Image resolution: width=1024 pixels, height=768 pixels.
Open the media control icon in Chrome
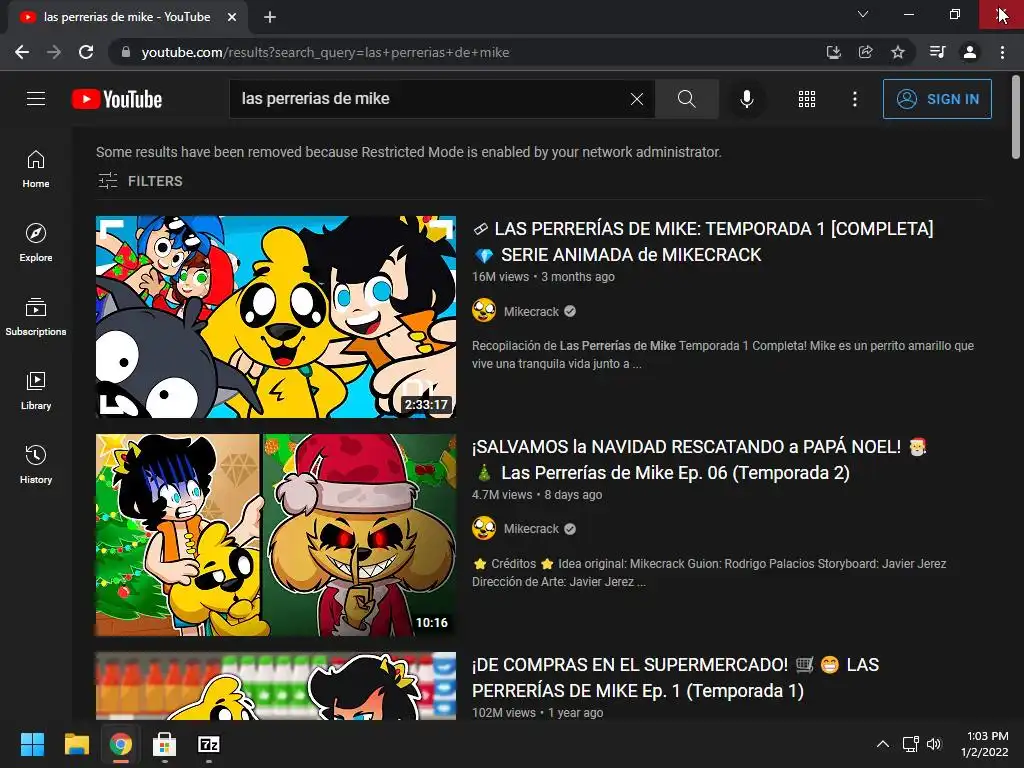click(938, 52)
